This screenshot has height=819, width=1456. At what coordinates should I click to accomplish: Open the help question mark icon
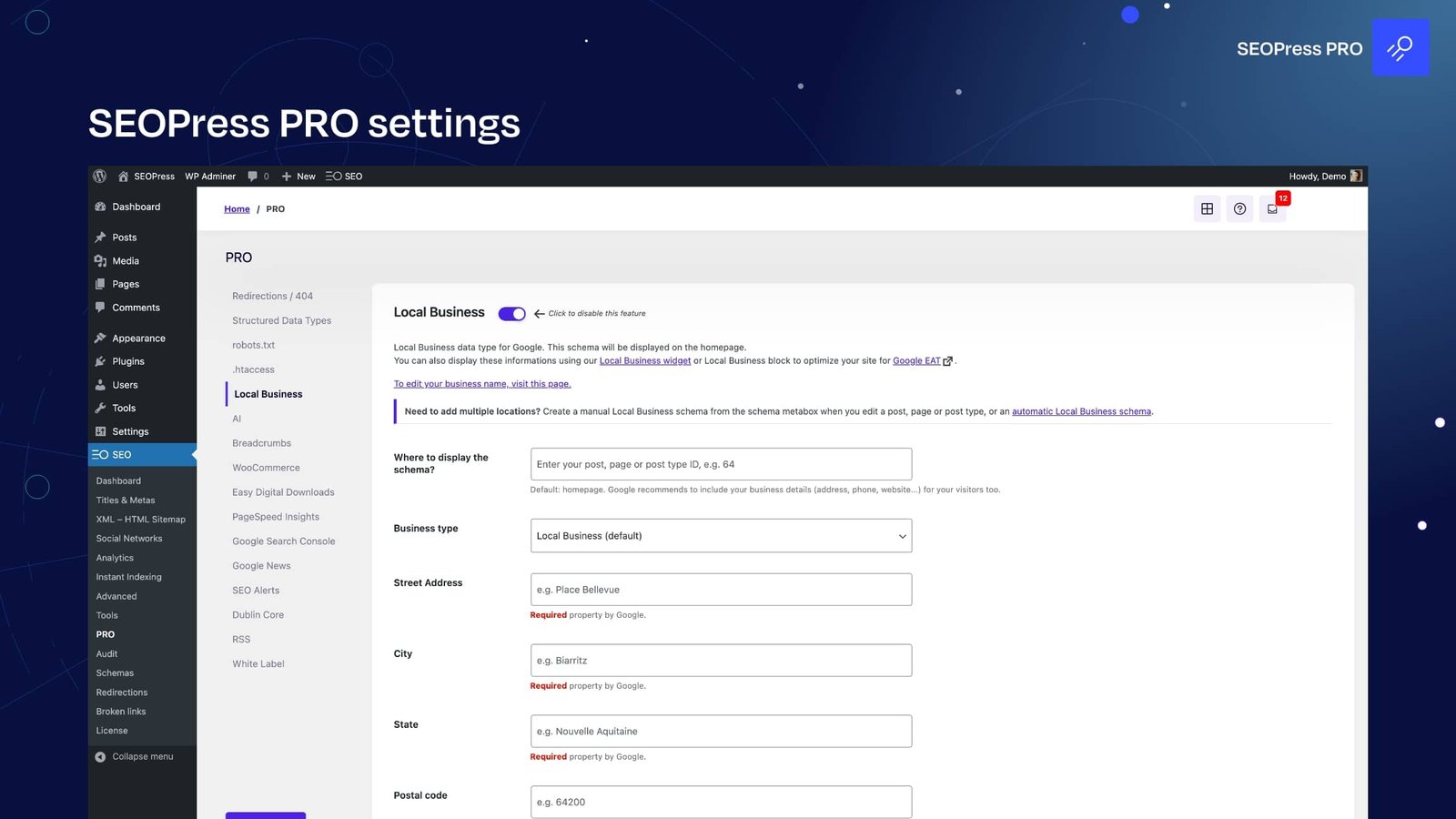pos(1239,209)
